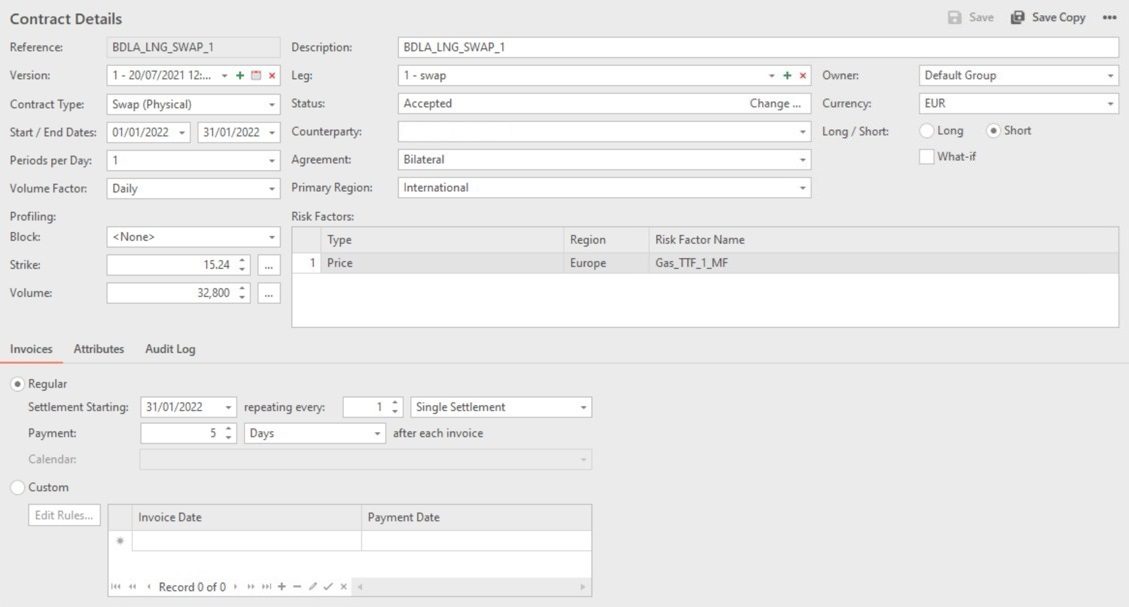The width and height of the screenshot is (1129, 607).
Task: Open the Audit Log tab
Action: pos(170,349)
